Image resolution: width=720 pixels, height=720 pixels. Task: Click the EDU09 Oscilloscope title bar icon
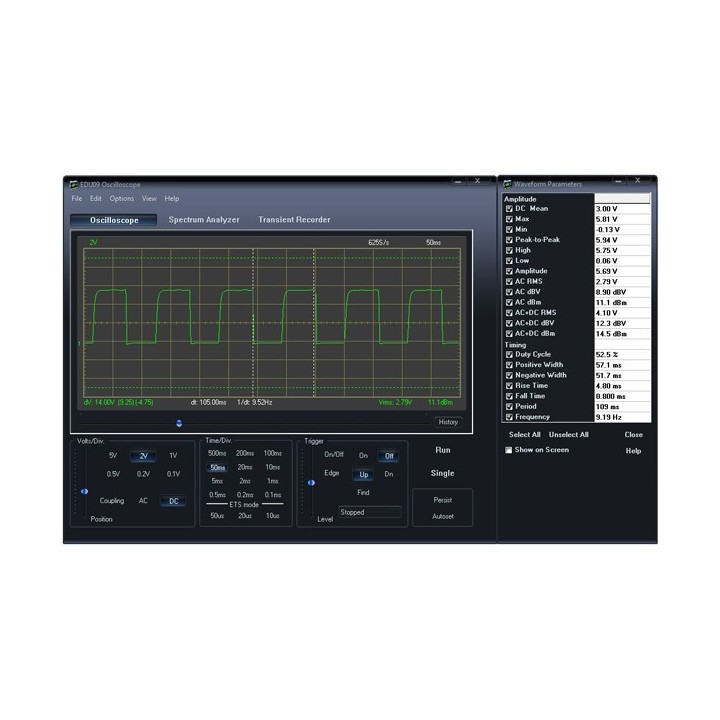point(73,185)
